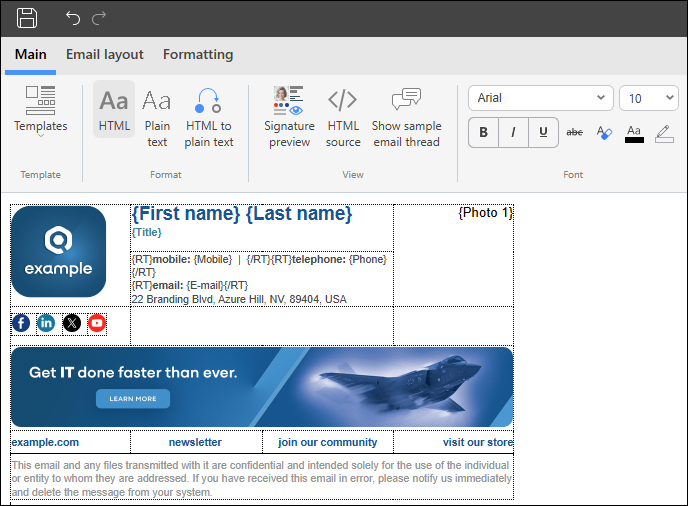The height and width of the screenshot is (506, 688).
Task: View the HTML source
Action: point(343,118)
